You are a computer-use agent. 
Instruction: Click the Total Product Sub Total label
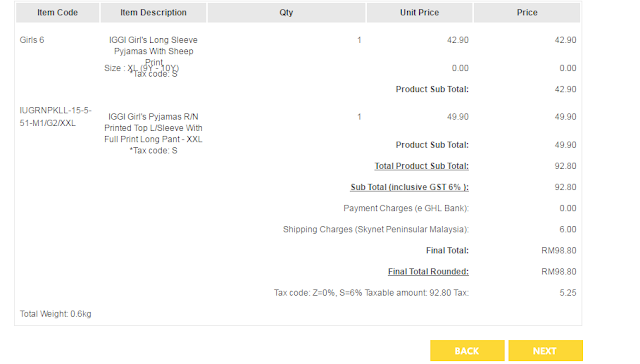pyautogui.click(x=422, y=166)
